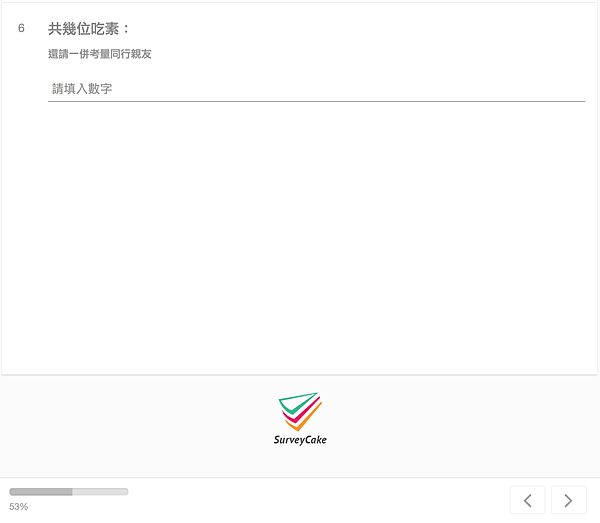
Task: Click the underline beneath the number field
Action: point(316,101)
